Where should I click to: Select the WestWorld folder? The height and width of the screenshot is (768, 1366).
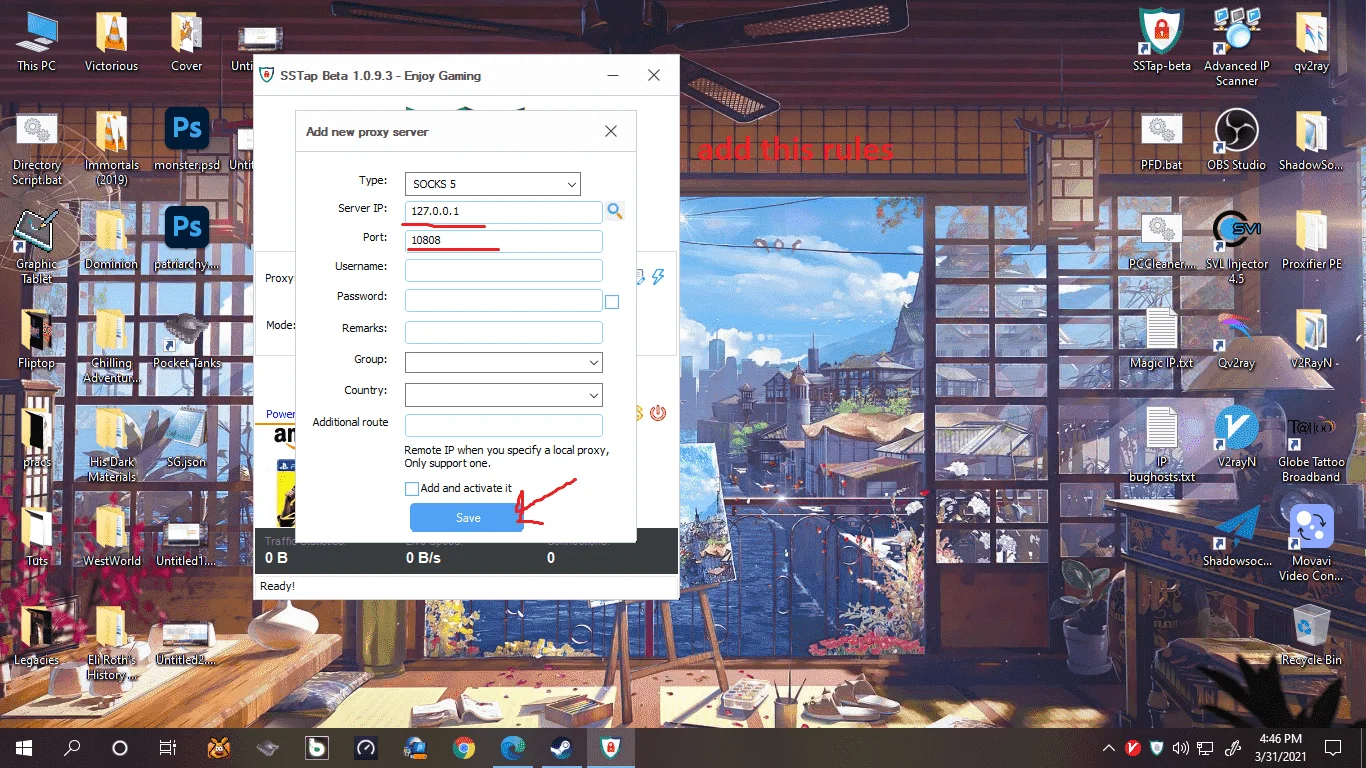(111, 537)
